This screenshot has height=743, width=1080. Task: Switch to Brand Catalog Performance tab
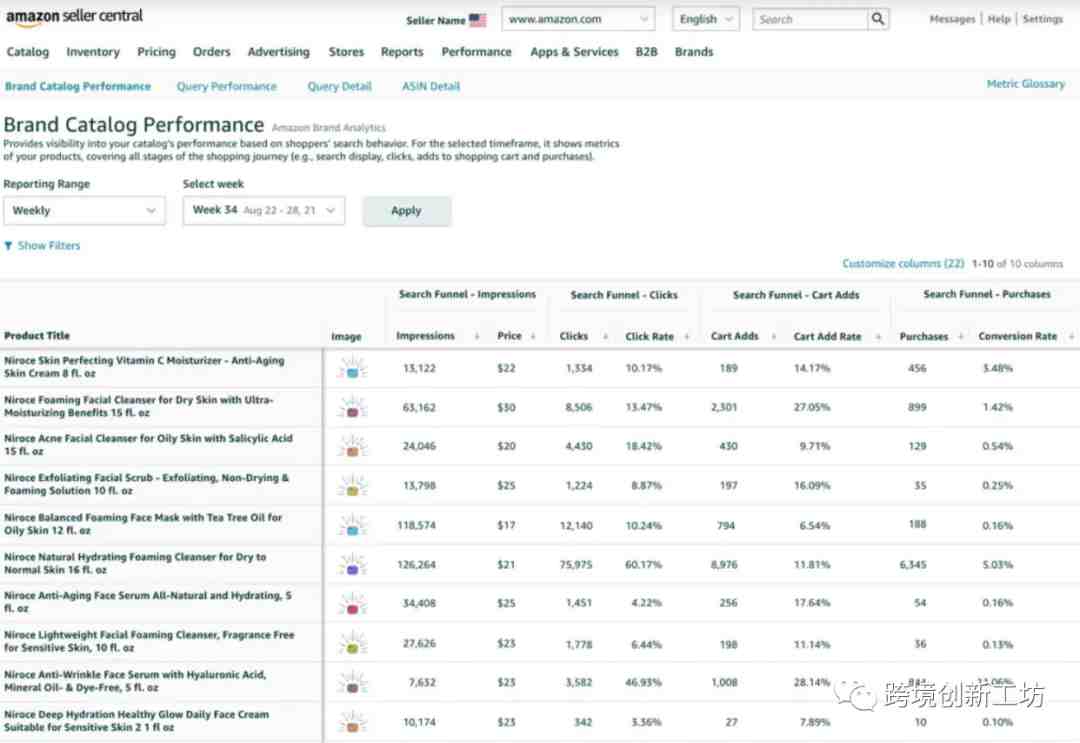click(x=78, y=87)
